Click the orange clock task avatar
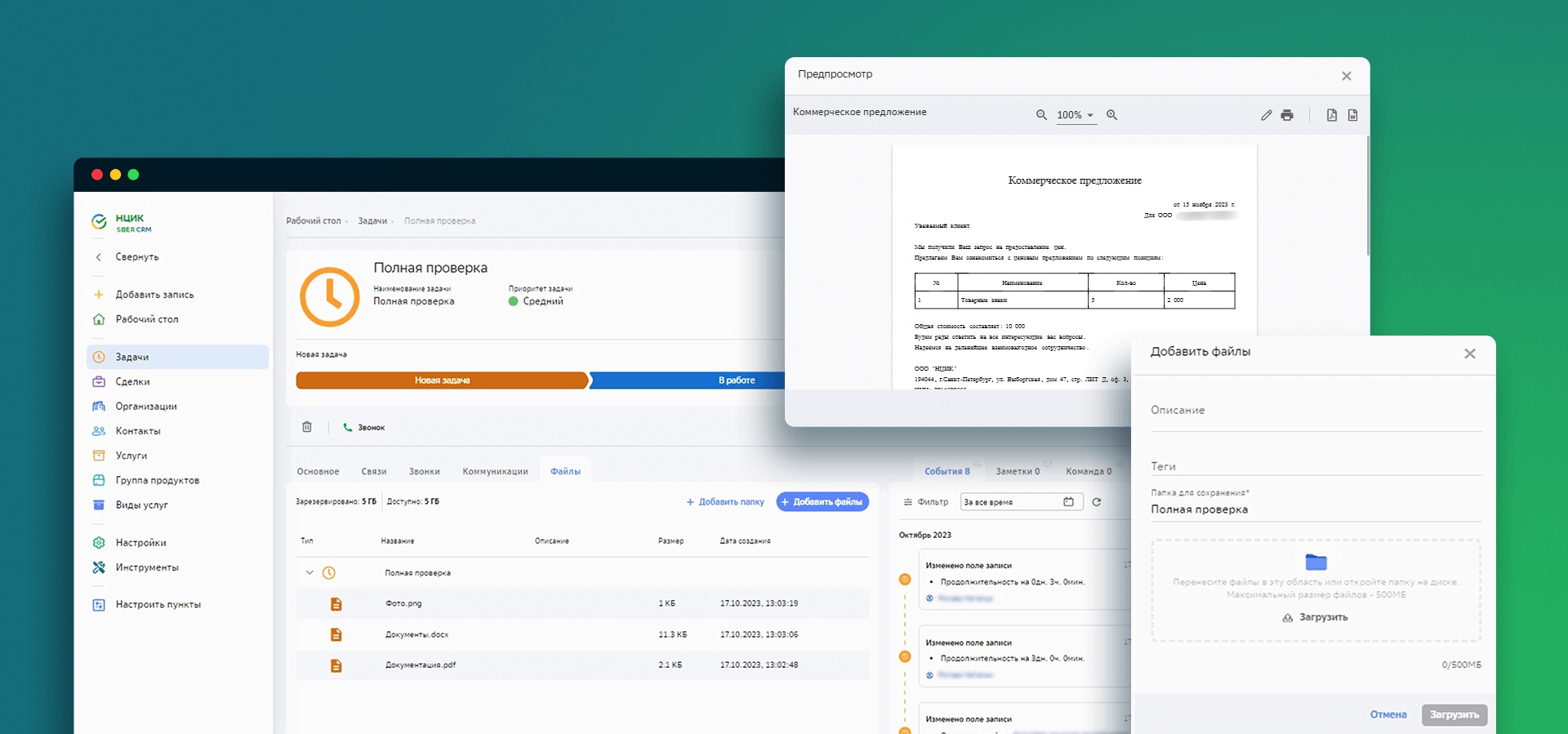Viewport: 1568px width, 734px height. [x=330, y=297]
